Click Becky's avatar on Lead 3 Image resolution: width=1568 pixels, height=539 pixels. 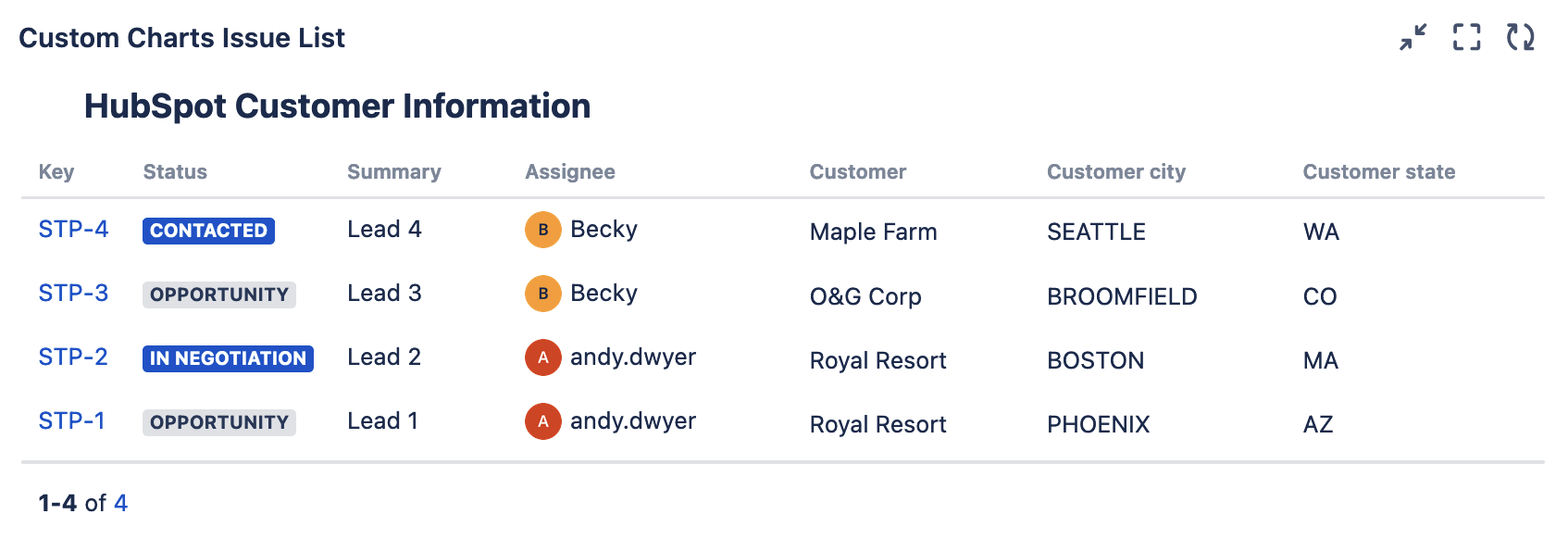(543, 294)
